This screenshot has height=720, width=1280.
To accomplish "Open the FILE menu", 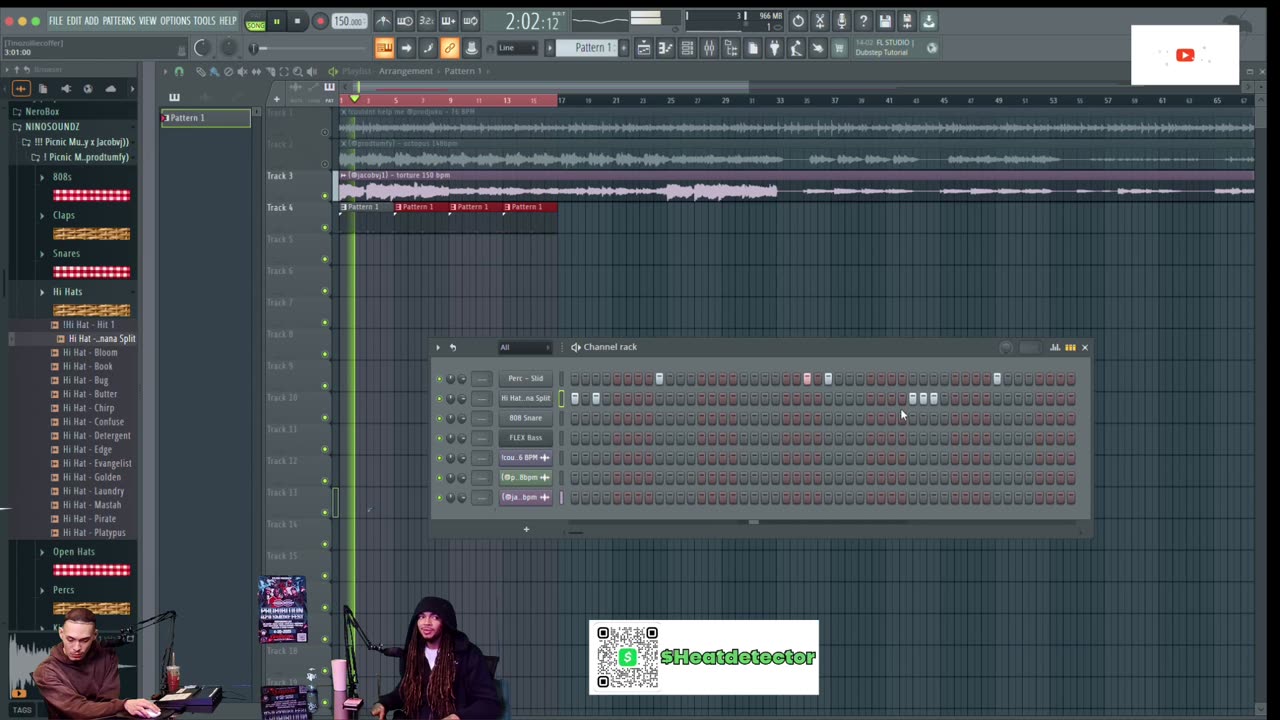I will (x=56, y=21).
